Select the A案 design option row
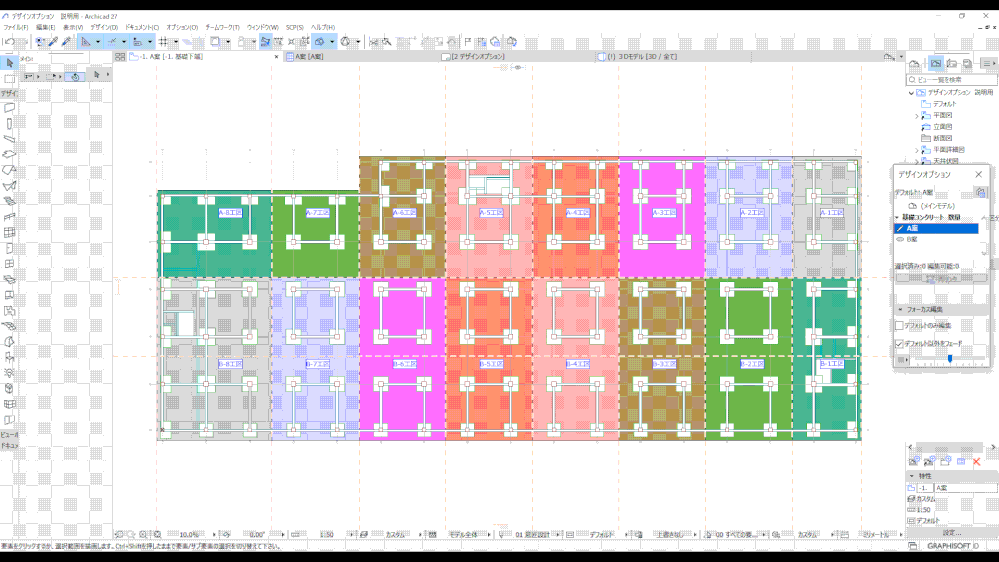Image resolution: width=999 pixels, height=562 pixels. 937,228
